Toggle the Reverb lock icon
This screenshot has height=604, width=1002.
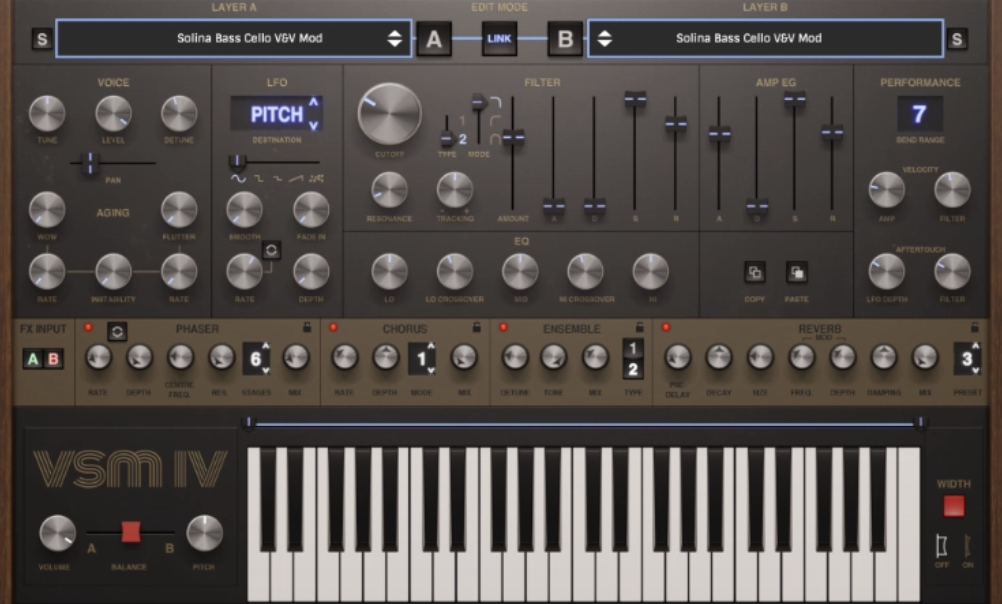975,327
